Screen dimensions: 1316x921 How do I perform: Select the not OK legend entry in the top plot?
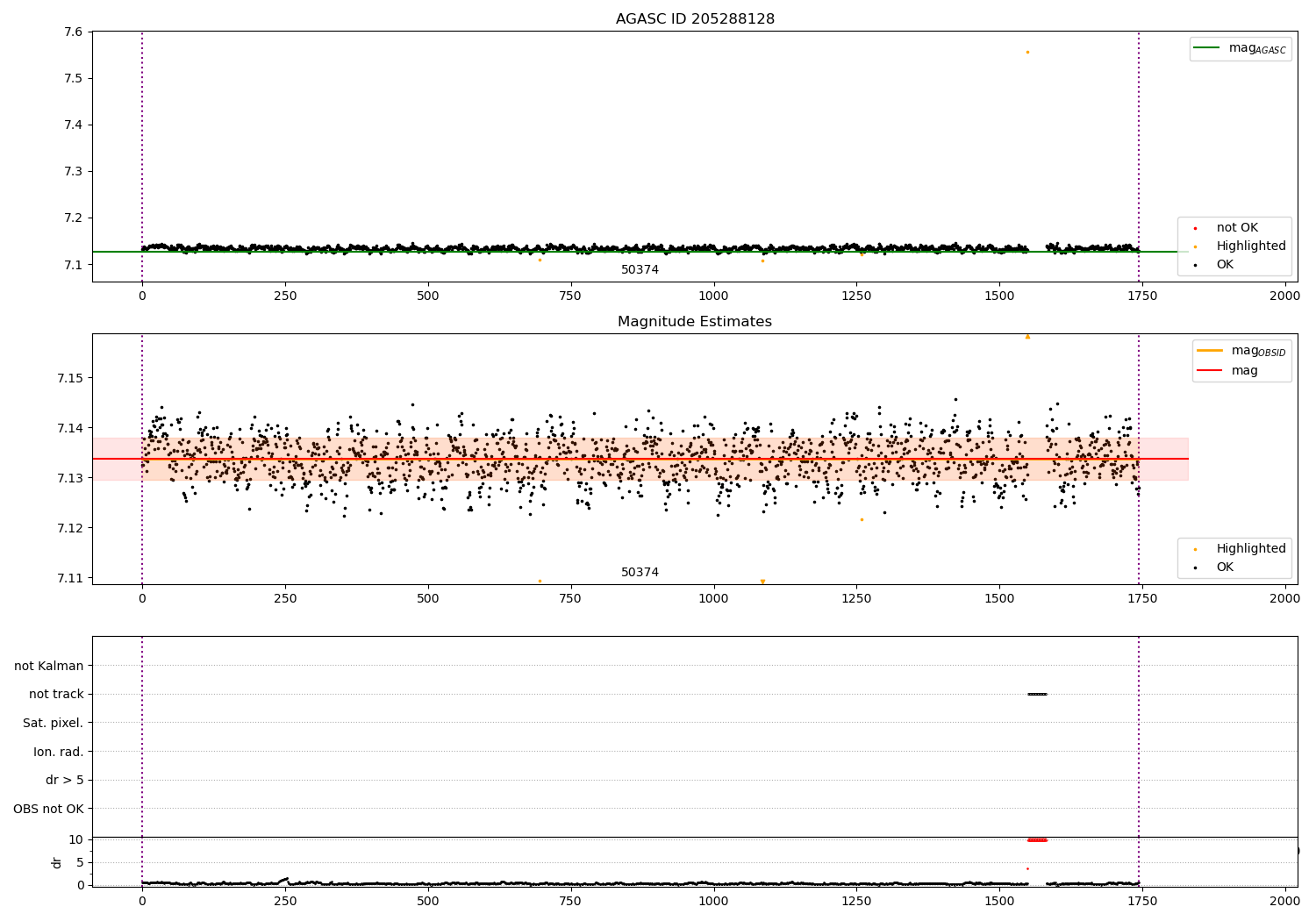pyautogui.click(x=1237, y=228)
